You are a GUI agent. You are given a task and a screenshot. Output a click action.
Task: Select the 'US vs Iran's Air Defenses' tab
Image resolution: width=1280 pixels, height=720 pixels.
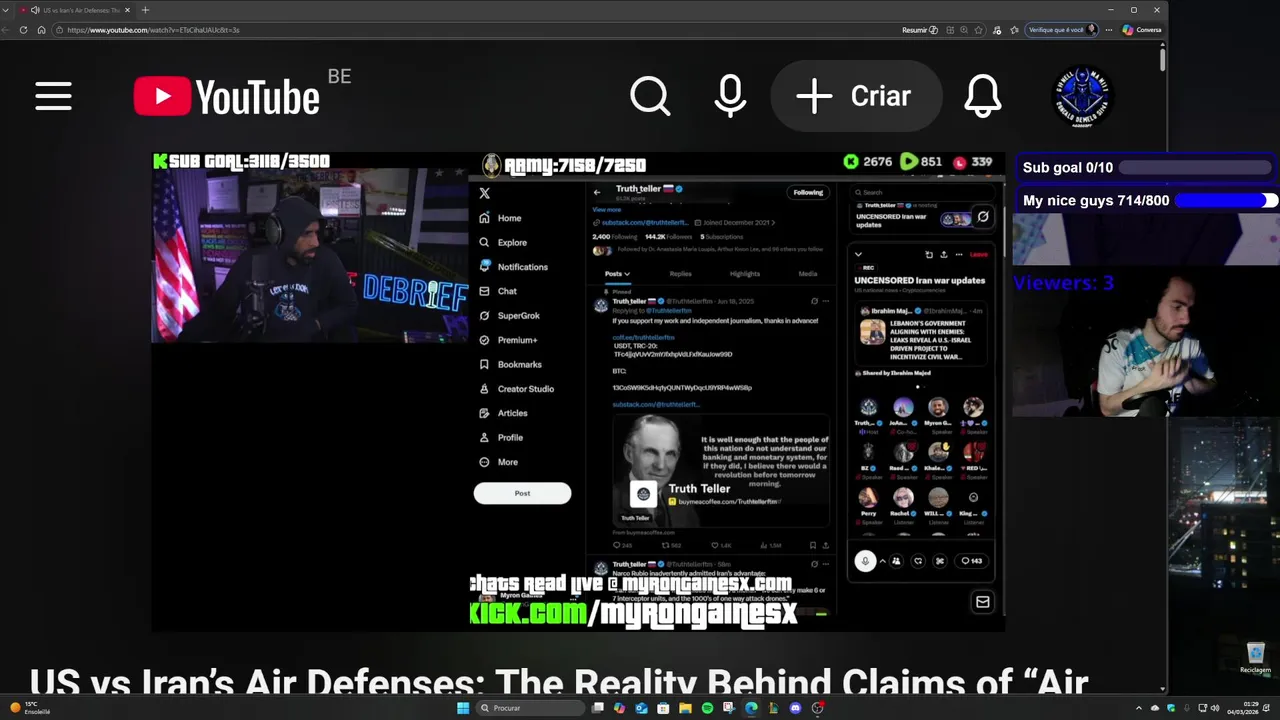pos(75,10)
